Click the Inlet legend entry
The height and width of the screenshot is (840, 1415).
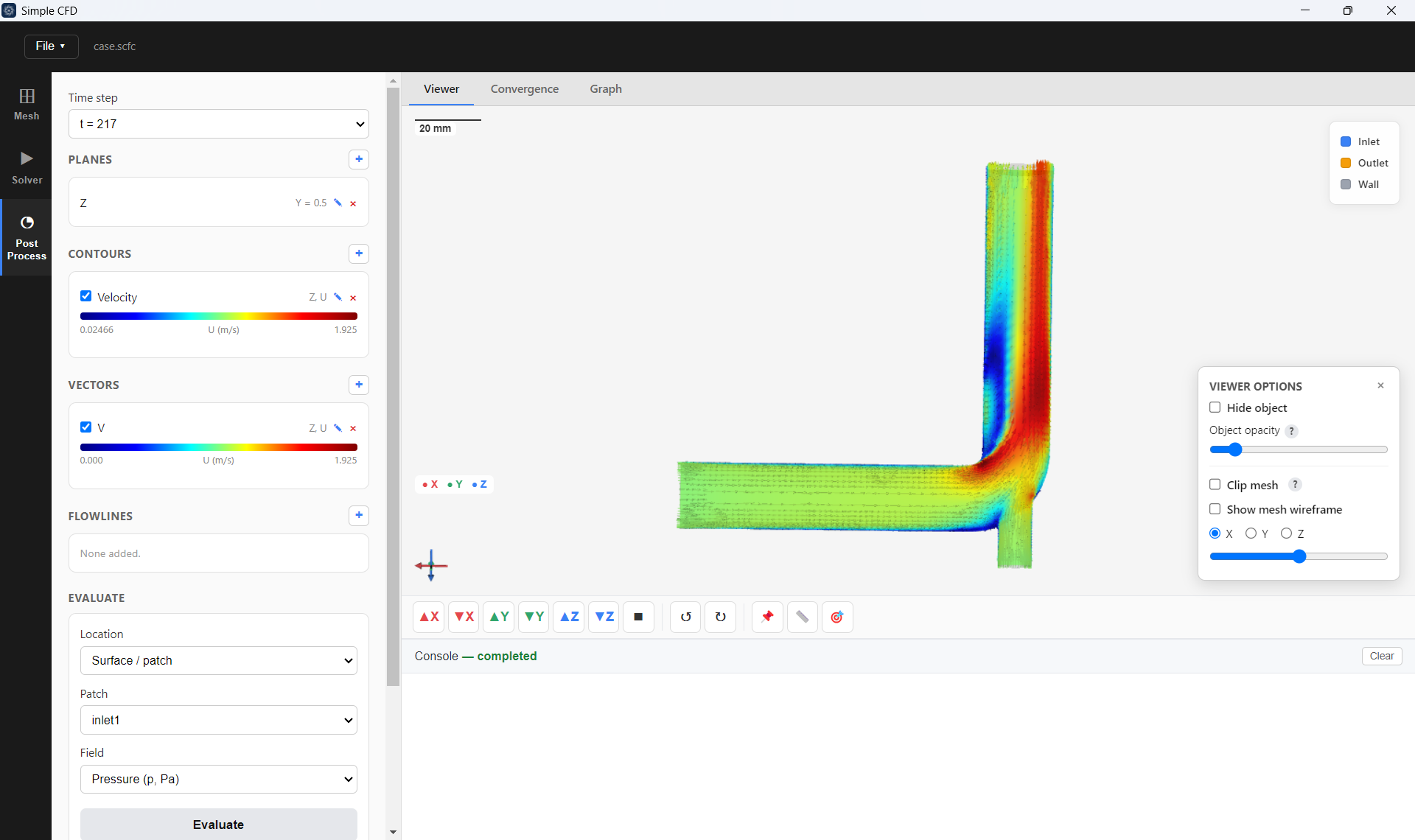point(1360,141)
